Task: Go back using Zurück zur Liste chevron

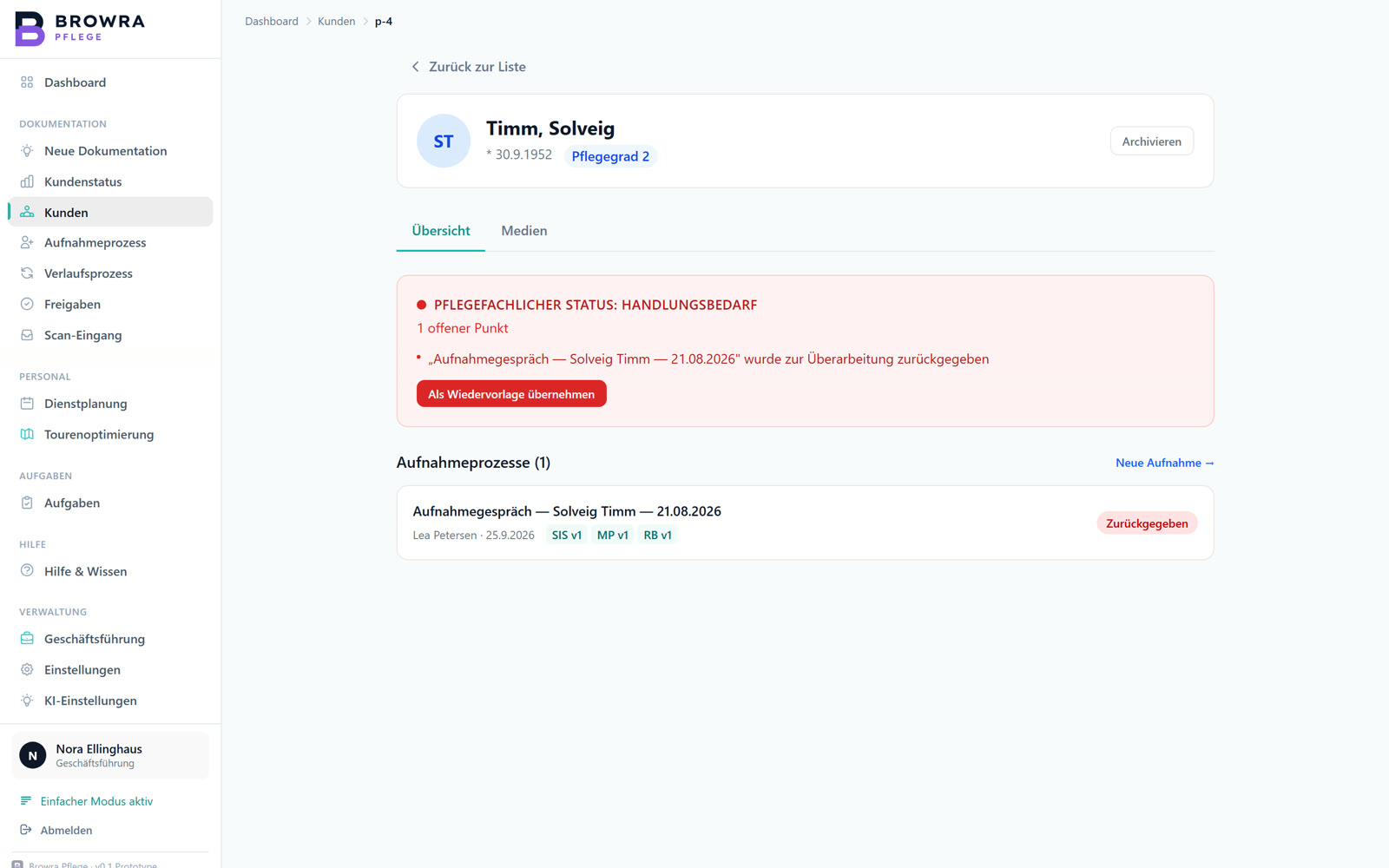Action: [415, 67]
